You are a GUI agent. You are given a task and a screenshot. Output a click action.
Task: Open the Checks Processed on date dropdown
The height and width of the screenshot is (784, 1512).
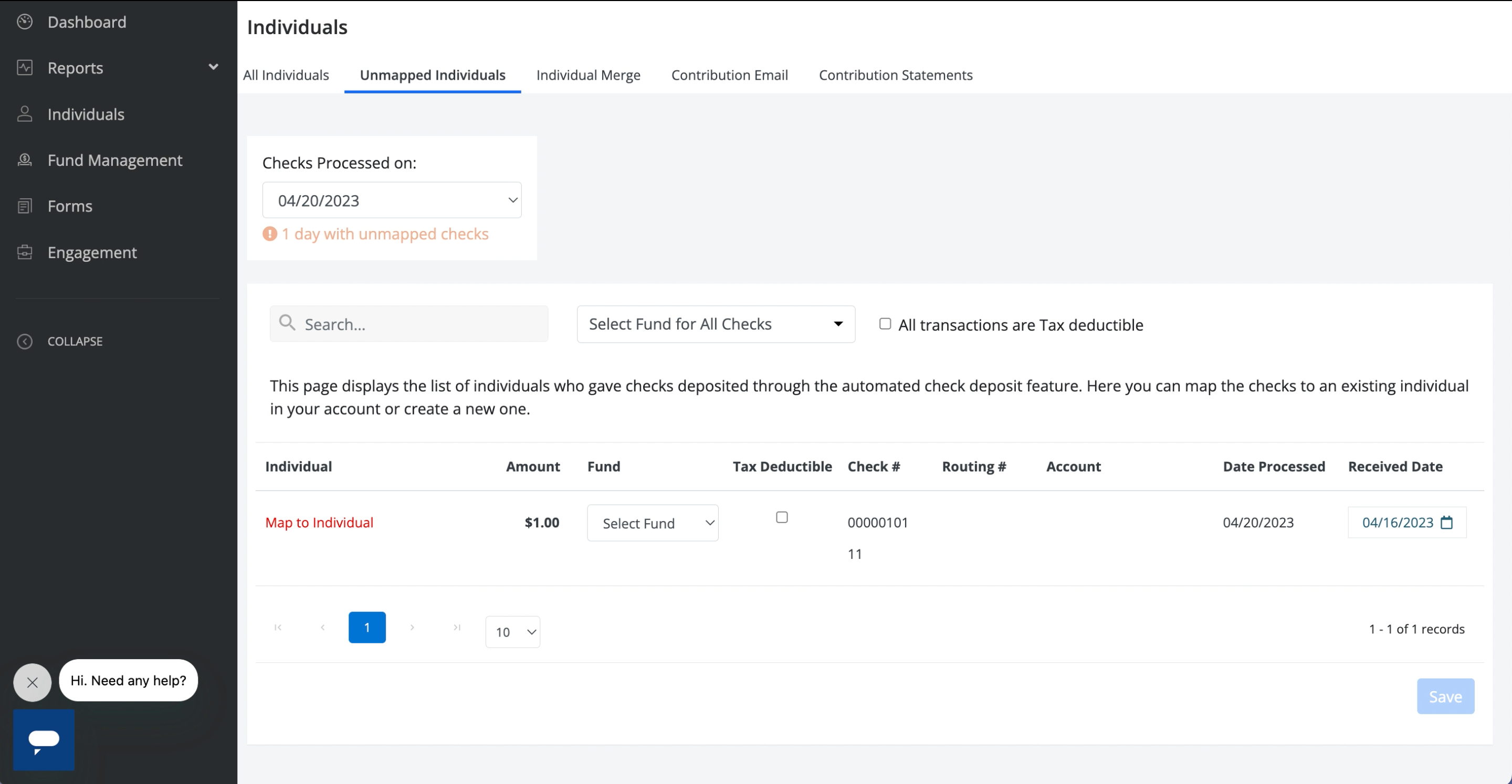click(392, 200)
